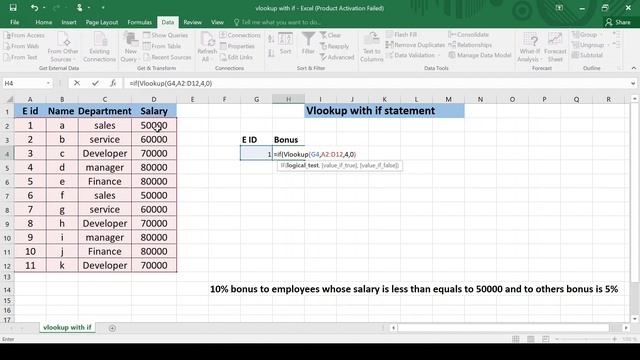Import data From Web
This screenshot has width=640, height=360.
(22, 46)
